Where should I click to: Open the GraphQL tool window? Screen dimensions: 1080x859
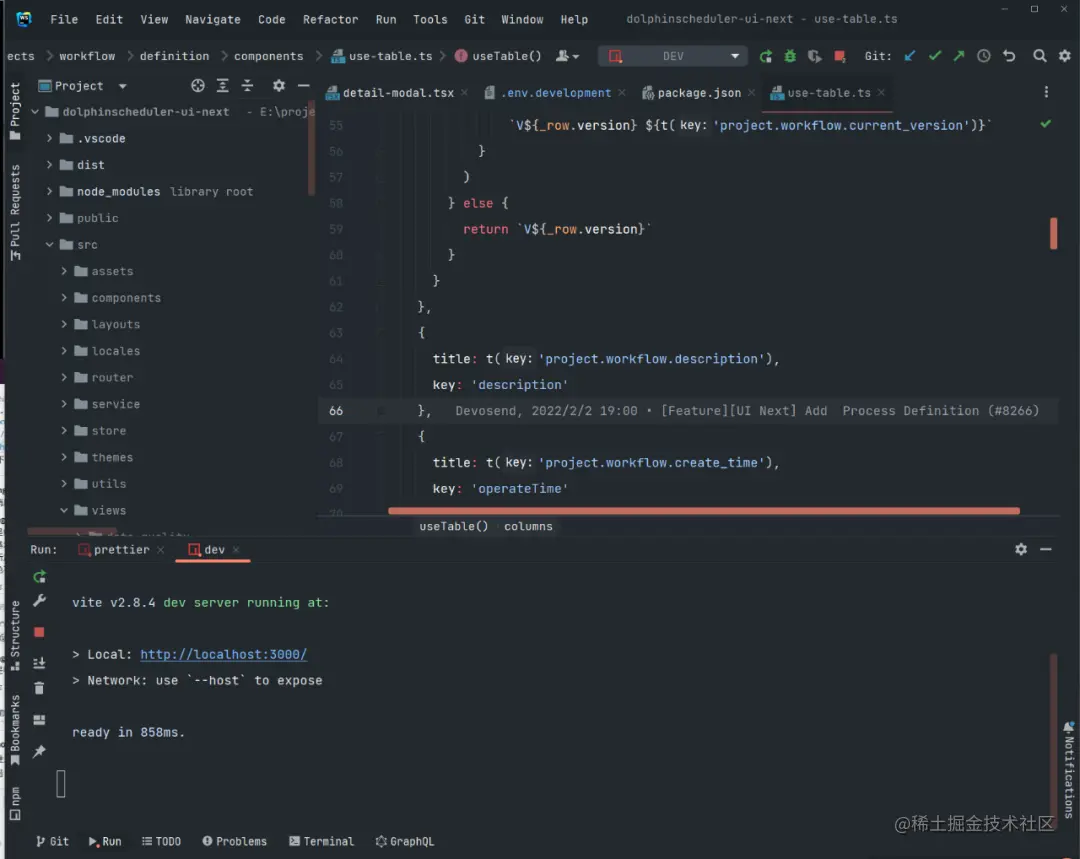(405, 841)
